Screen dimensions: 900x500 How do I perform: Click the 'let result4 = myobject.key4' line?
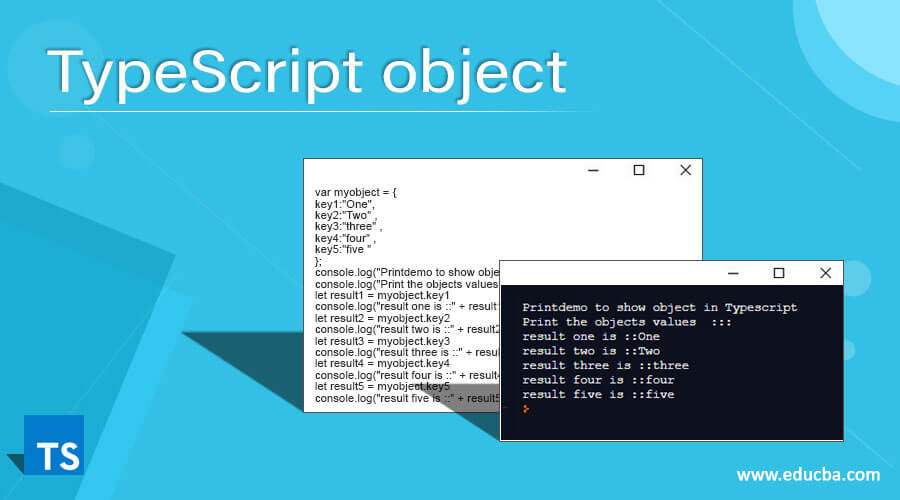[x=382, y=363]
